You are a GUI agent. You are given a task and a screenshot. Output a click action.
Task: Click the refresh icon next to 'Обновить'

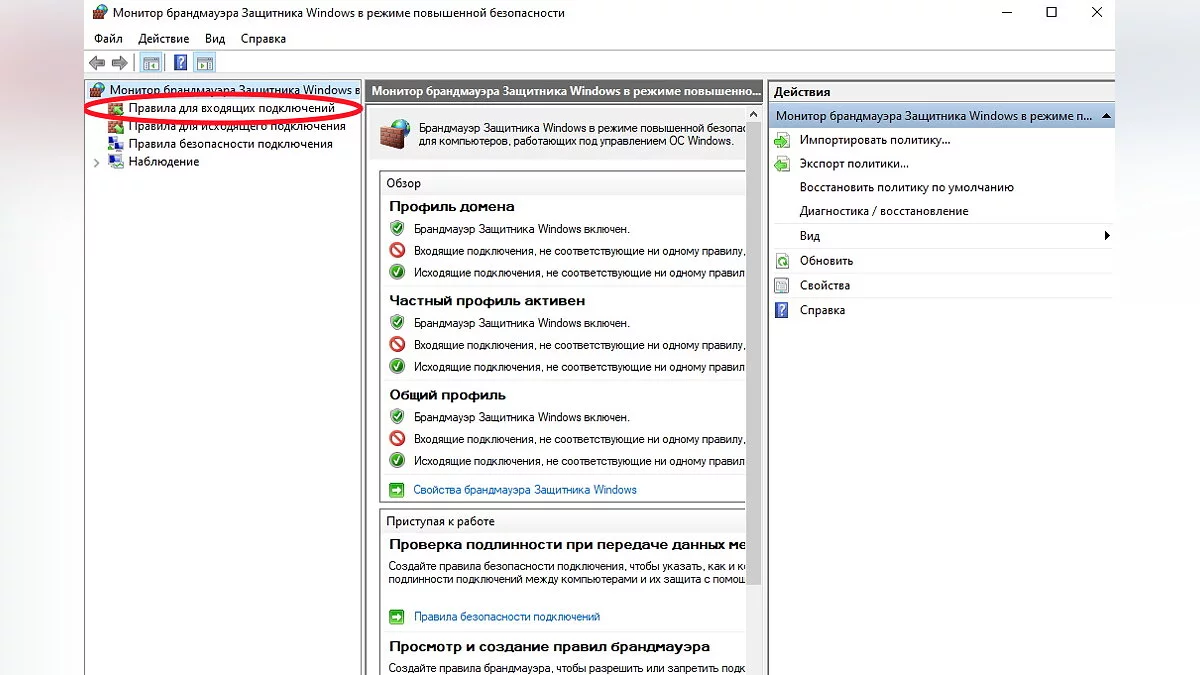click(x=782, y=261)
